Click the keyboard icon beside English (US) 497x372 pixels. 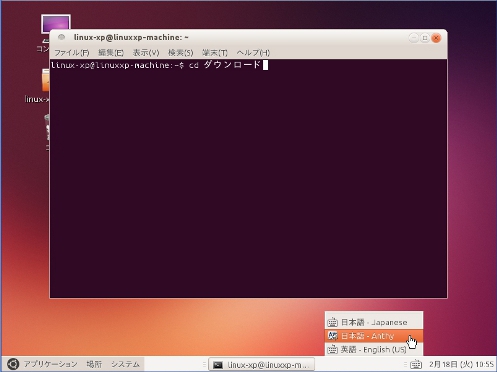(x=332, y=349)
